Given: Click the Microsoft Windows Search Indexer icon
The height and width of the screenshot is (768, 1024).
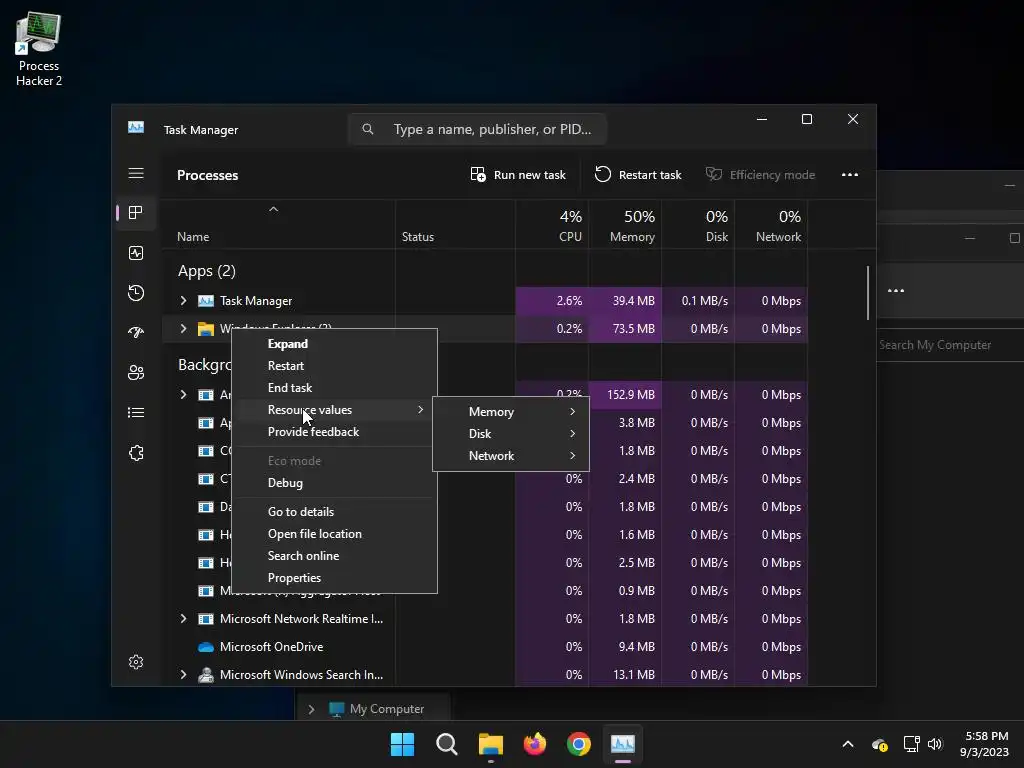Looking at the screenshot, I should [206, 675].
